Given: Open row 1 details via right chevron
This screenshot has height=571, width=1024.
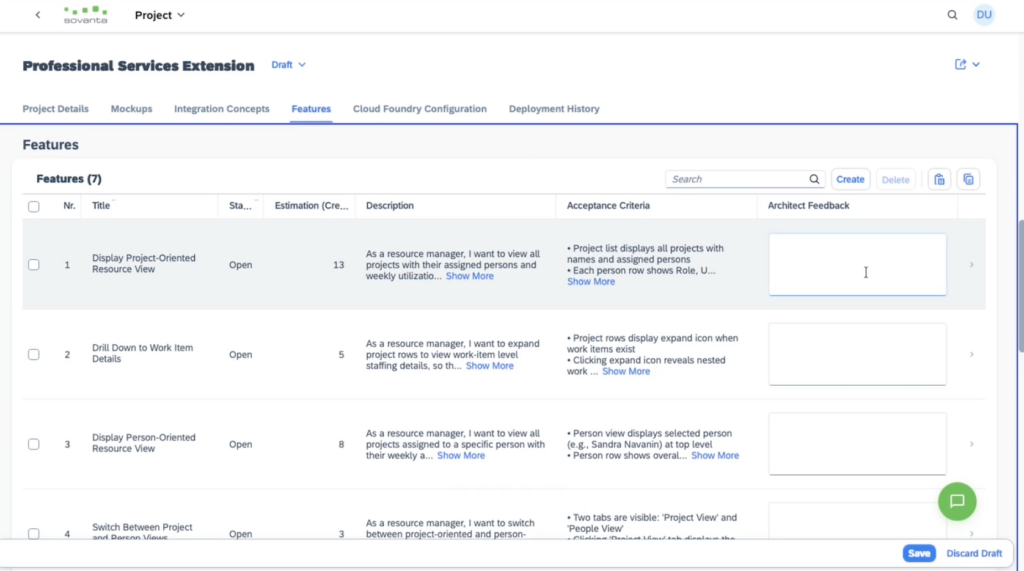Looking at the screenshot, I should pyautogui.click(x=971, y=265).
